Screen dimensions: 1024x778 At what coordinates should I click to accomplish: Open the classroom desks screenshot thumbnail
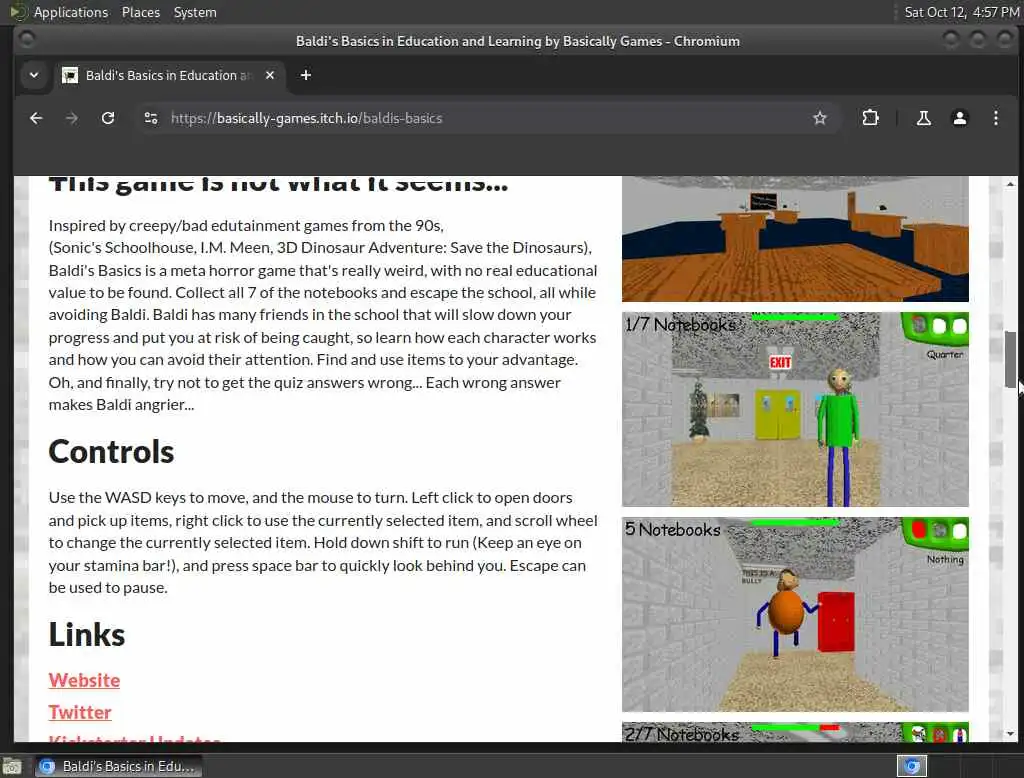(795, 238)
